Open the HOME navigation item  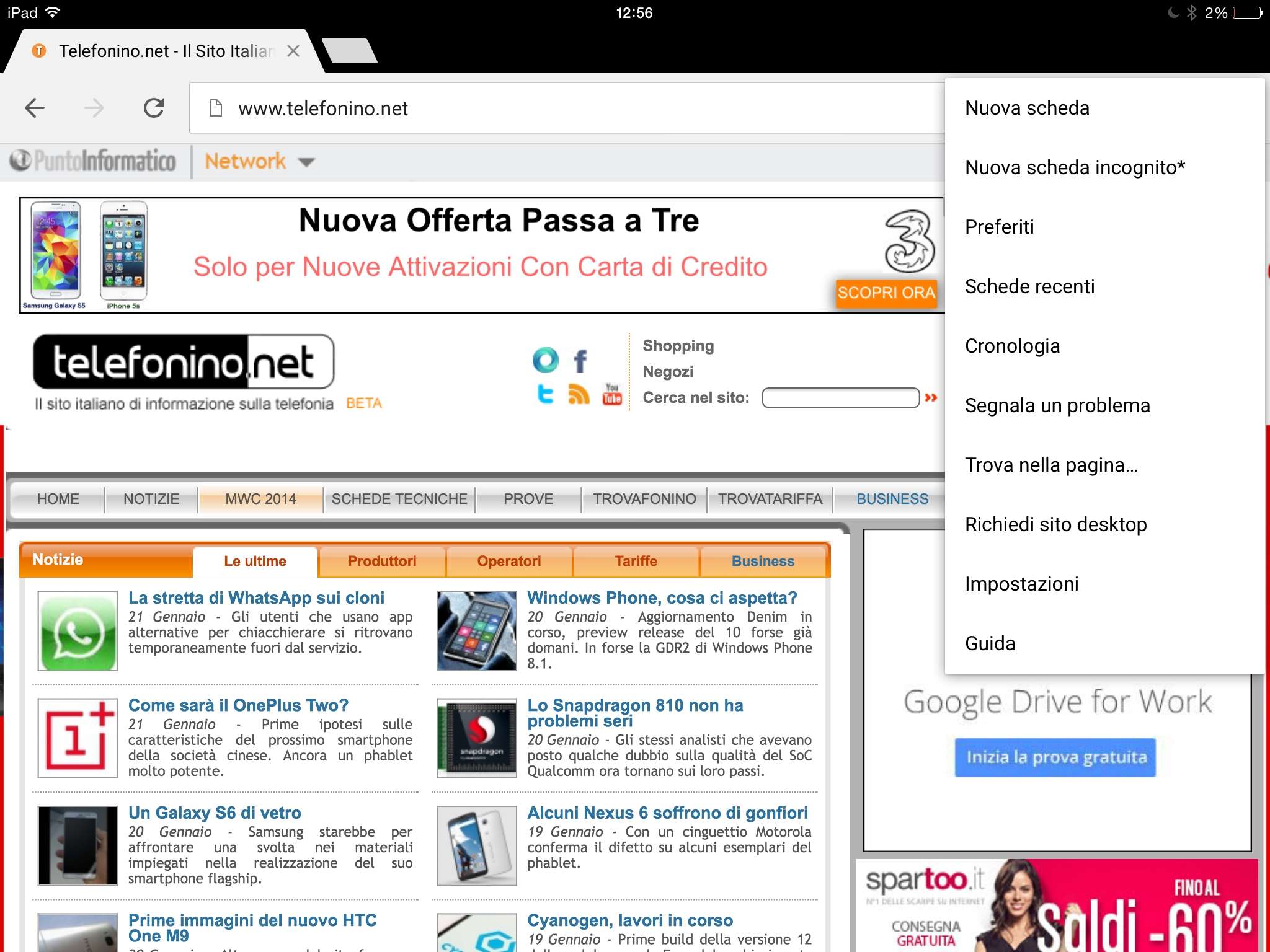tap(58, 499)
